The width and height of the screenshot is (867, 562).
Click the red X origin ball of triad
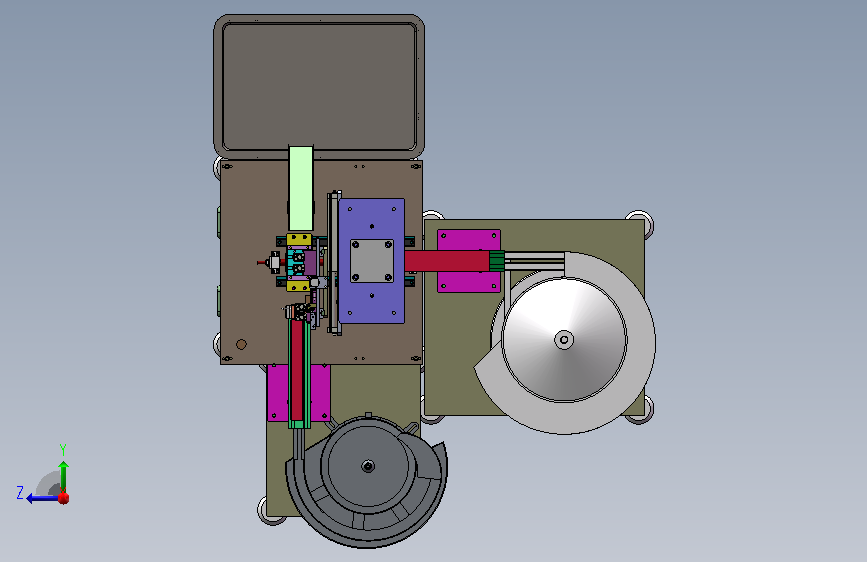(x=63, y=498)
